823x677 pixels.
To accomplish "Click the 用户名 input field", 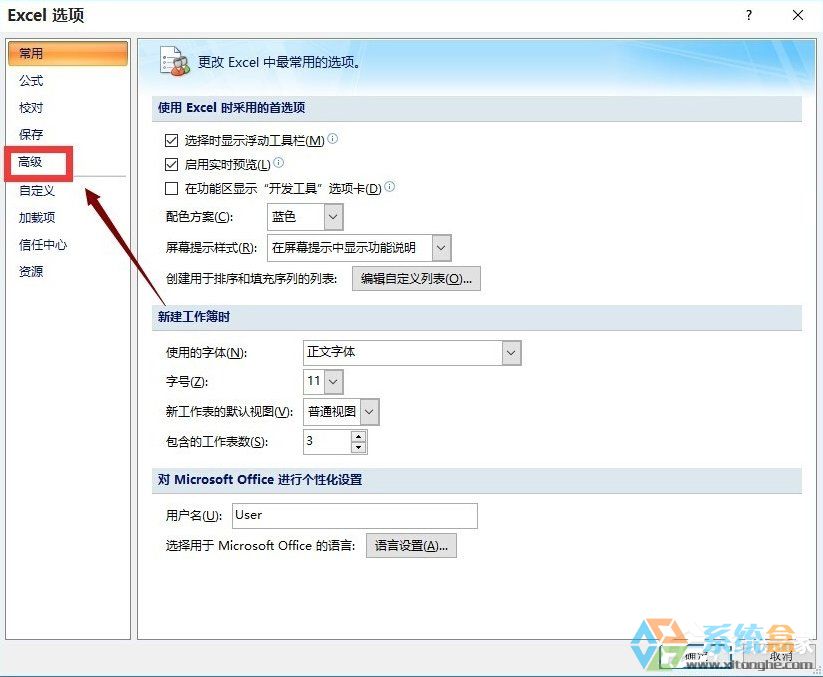I will (355, 515).
